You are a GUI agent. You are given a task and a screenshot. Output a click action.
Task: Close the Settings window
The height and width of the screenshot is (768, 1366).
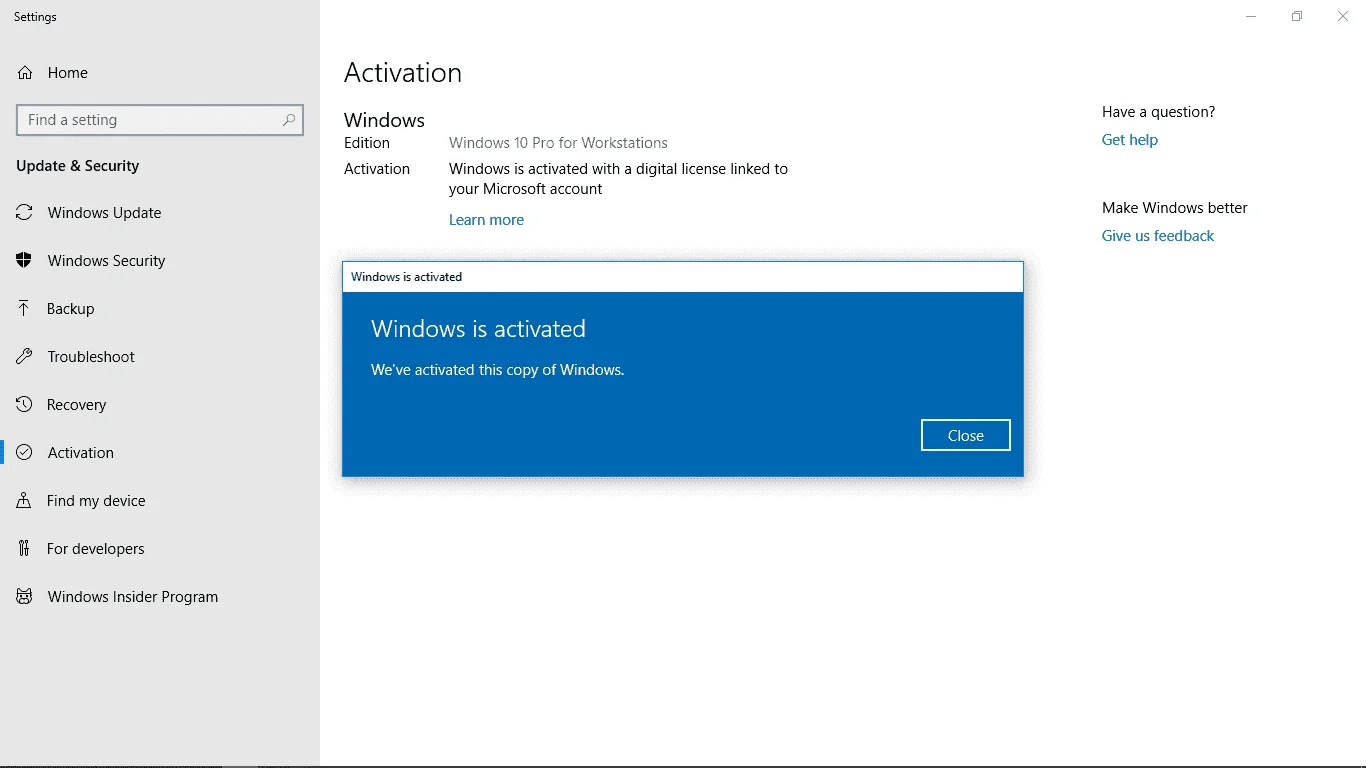pos(1343,16)
